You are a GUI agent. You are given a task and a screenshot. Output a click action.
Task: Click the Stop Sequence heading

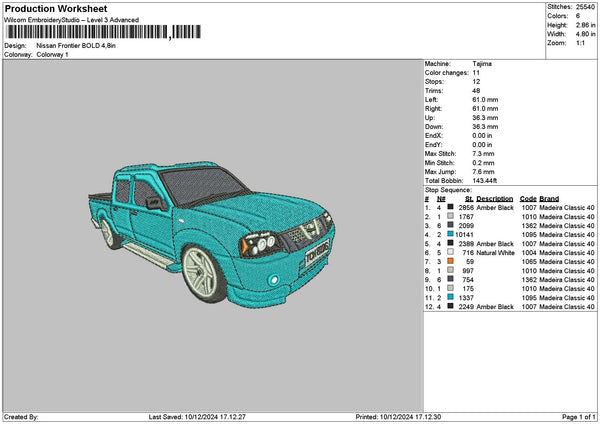(447, 188)
